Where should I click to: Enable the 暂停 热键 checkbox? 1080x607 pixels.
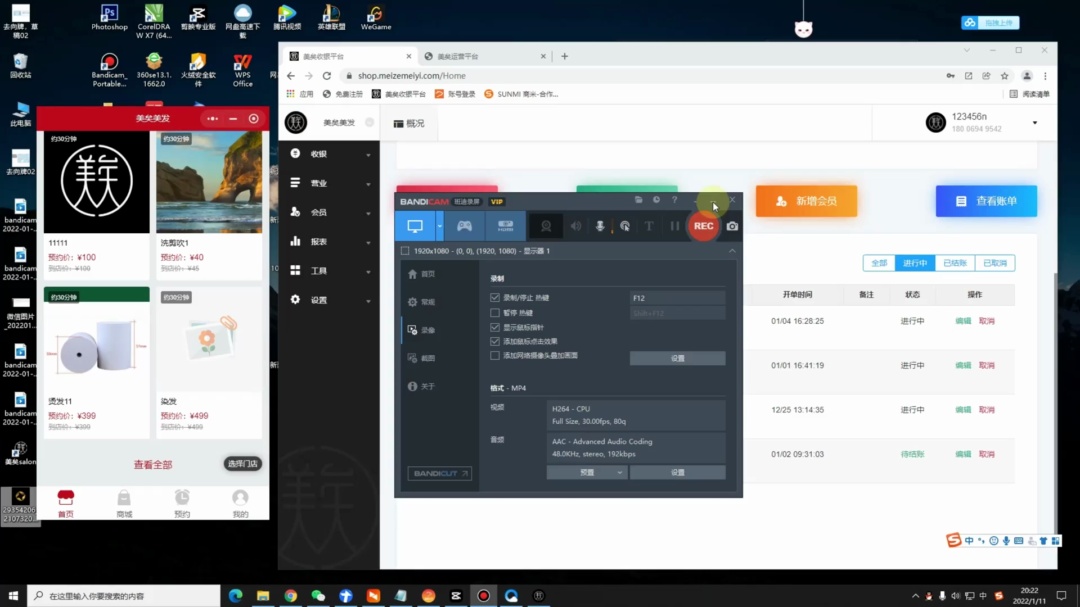tap(495, 313)
